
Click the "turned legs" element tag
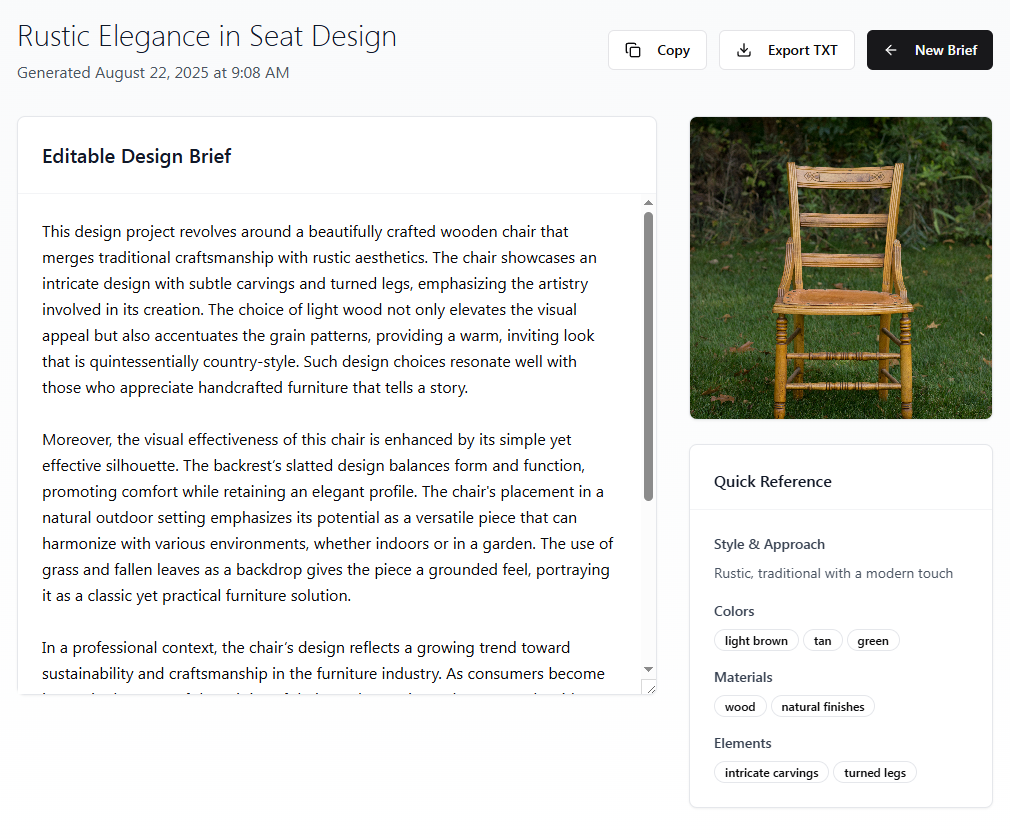[x=875, y=773]
